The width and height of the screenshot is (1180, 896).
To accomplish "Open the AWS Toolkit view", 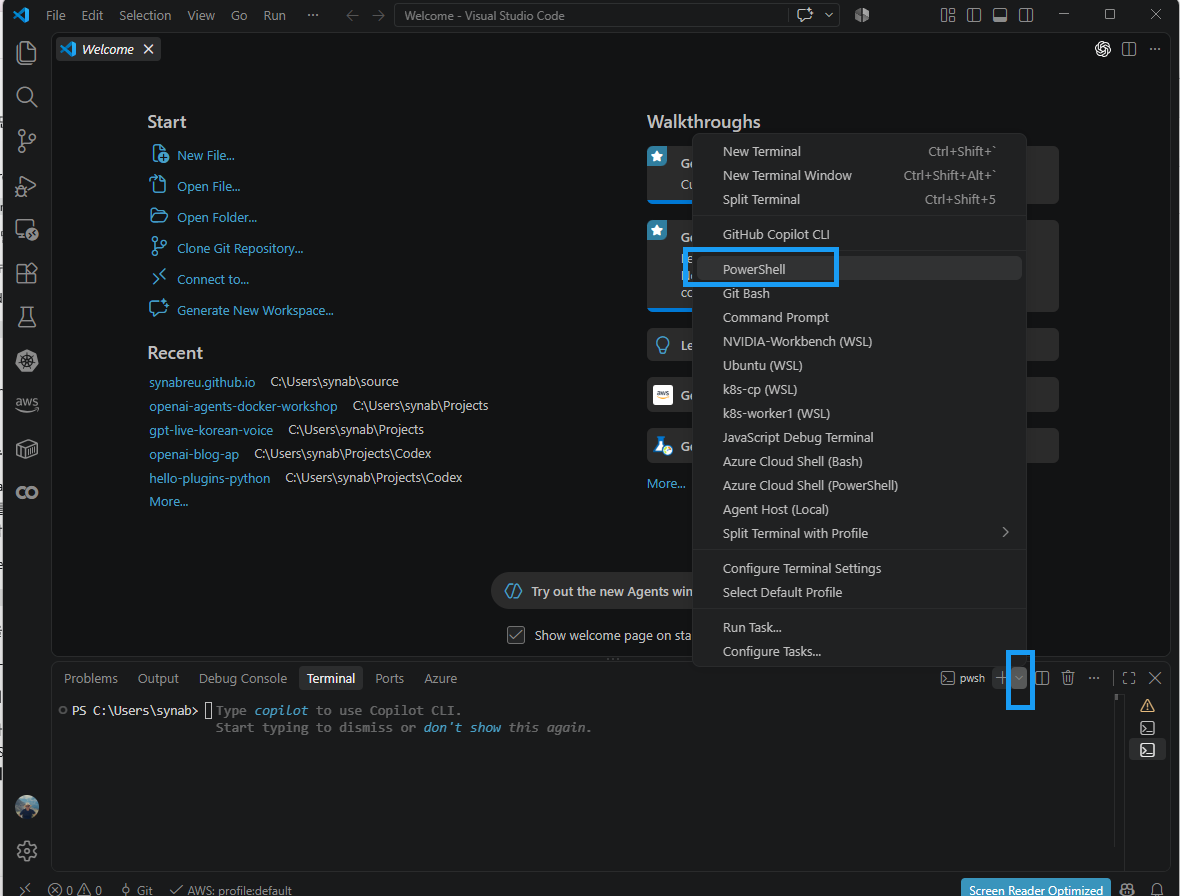I will coord(26,404).
